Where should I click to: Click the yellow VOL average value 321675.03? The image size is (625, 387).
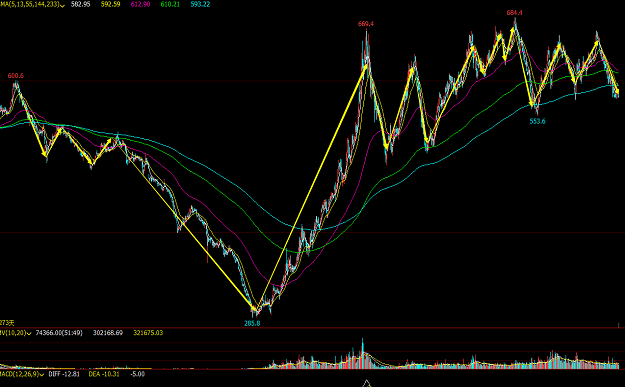pyautogui.click(x=148, y=332)
